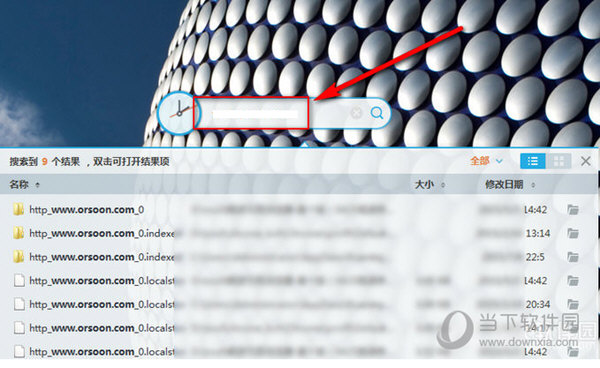Click the folder icon of http_www.orsoon.com_0
The width and height of the screenshot is (600, 368).
tap(18, 209)
